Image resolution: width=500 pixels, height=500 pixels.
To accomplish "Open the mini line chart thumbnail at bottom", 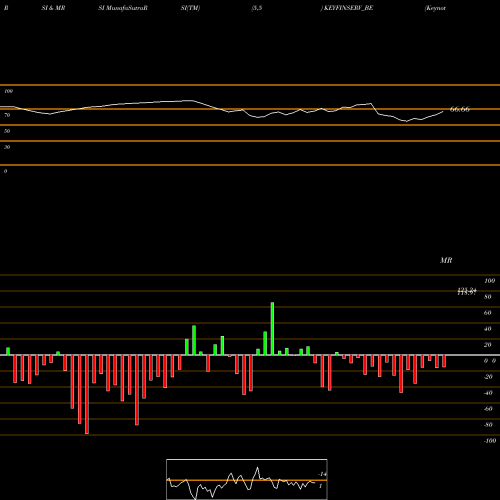I will pyautogui.click(x=247, y=479).
